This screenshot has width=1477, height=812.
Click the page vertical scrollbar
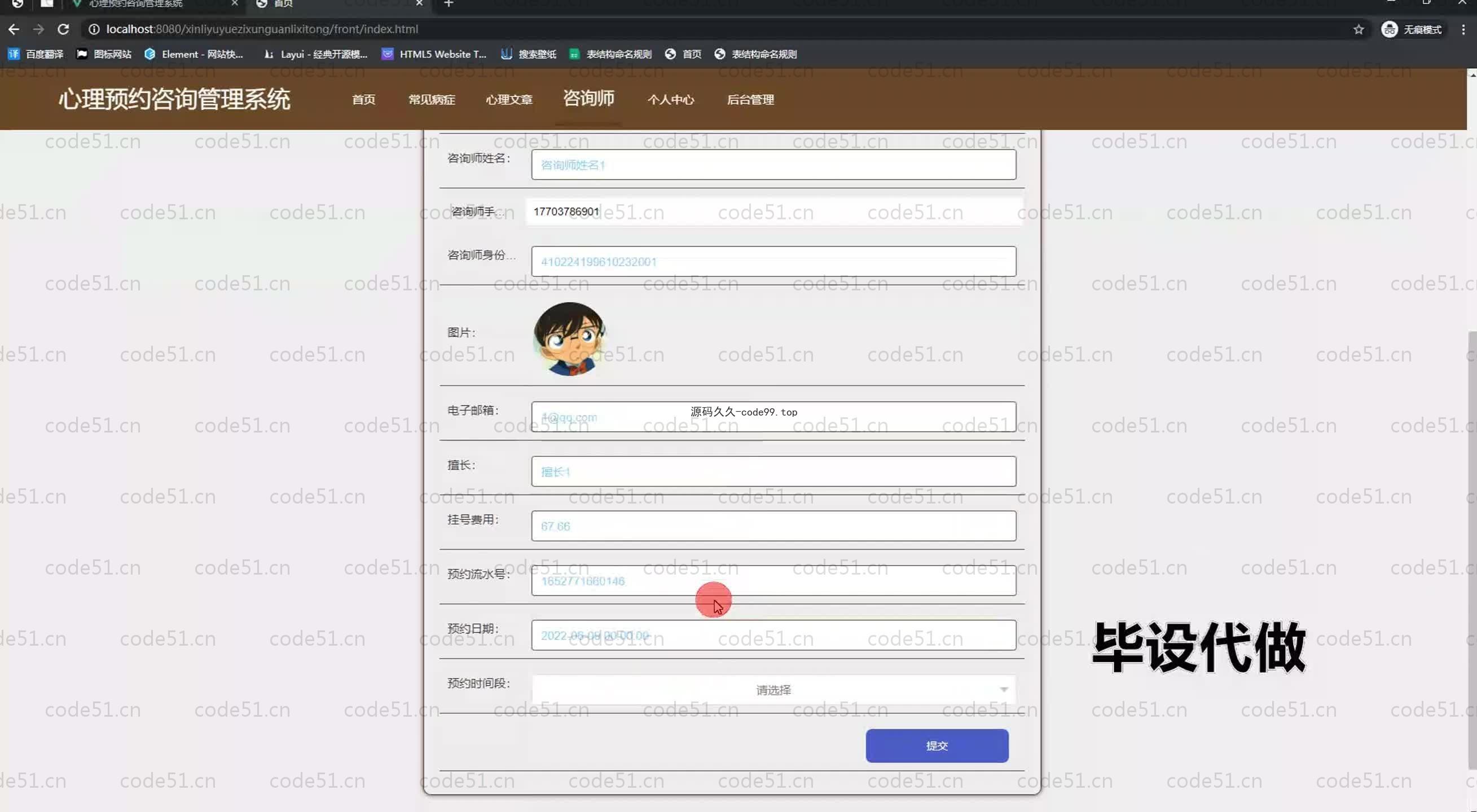click(x=1472, y=550)
